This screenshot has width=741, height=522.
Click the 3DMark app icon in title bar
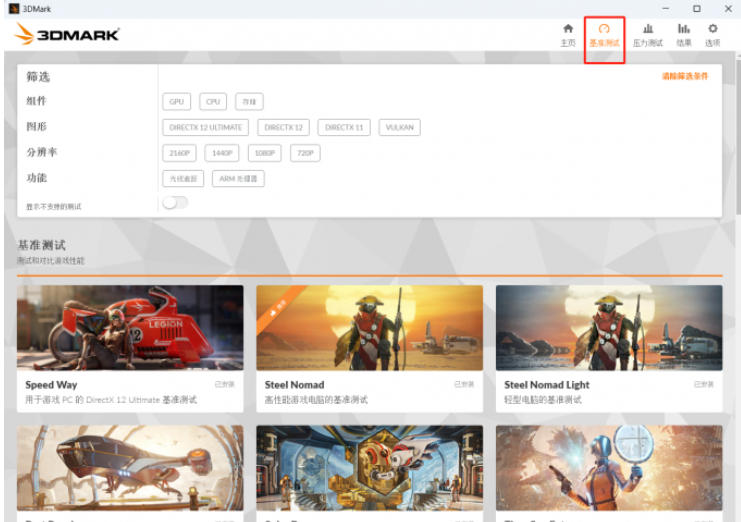tap(13, 8)
